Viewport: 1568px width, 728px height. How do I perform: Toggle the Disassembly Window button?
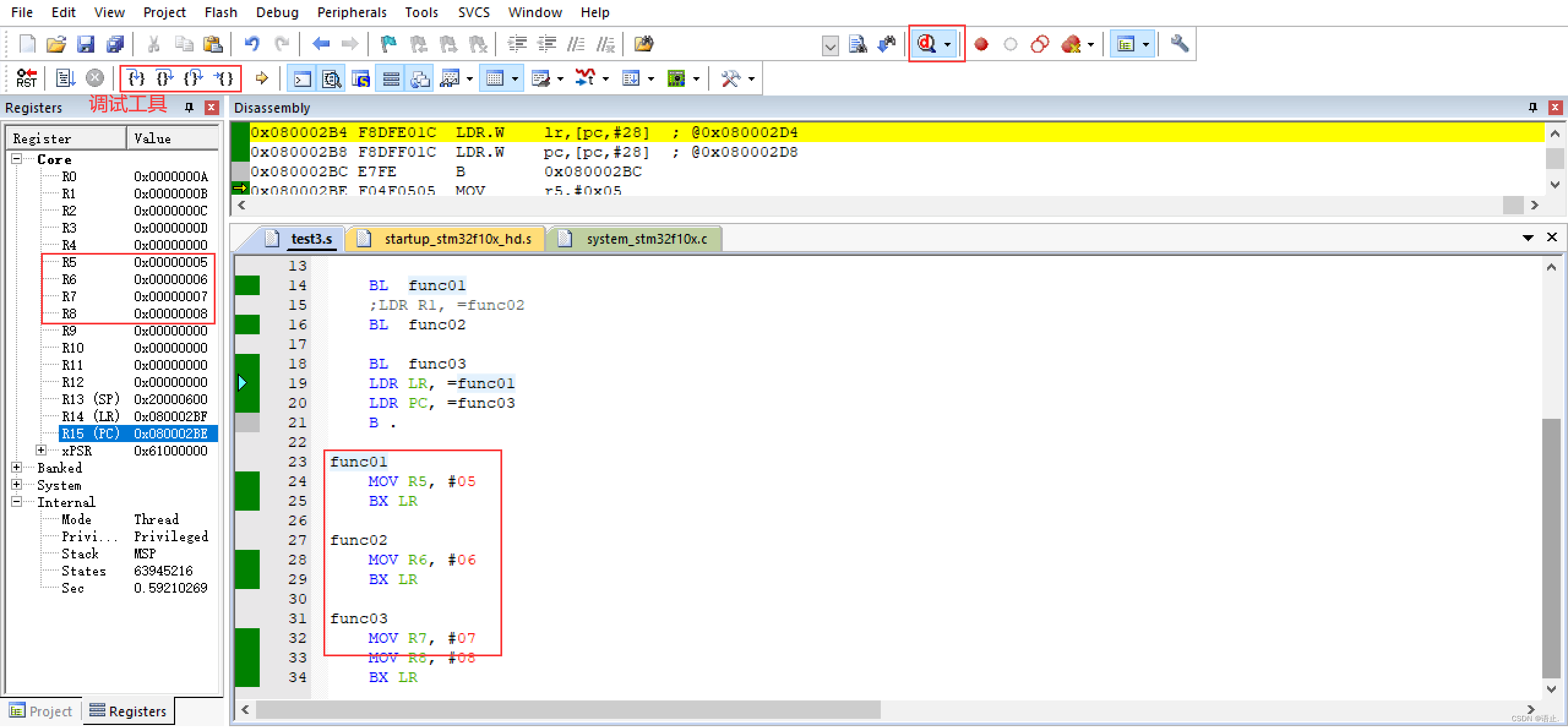point(331,79)
